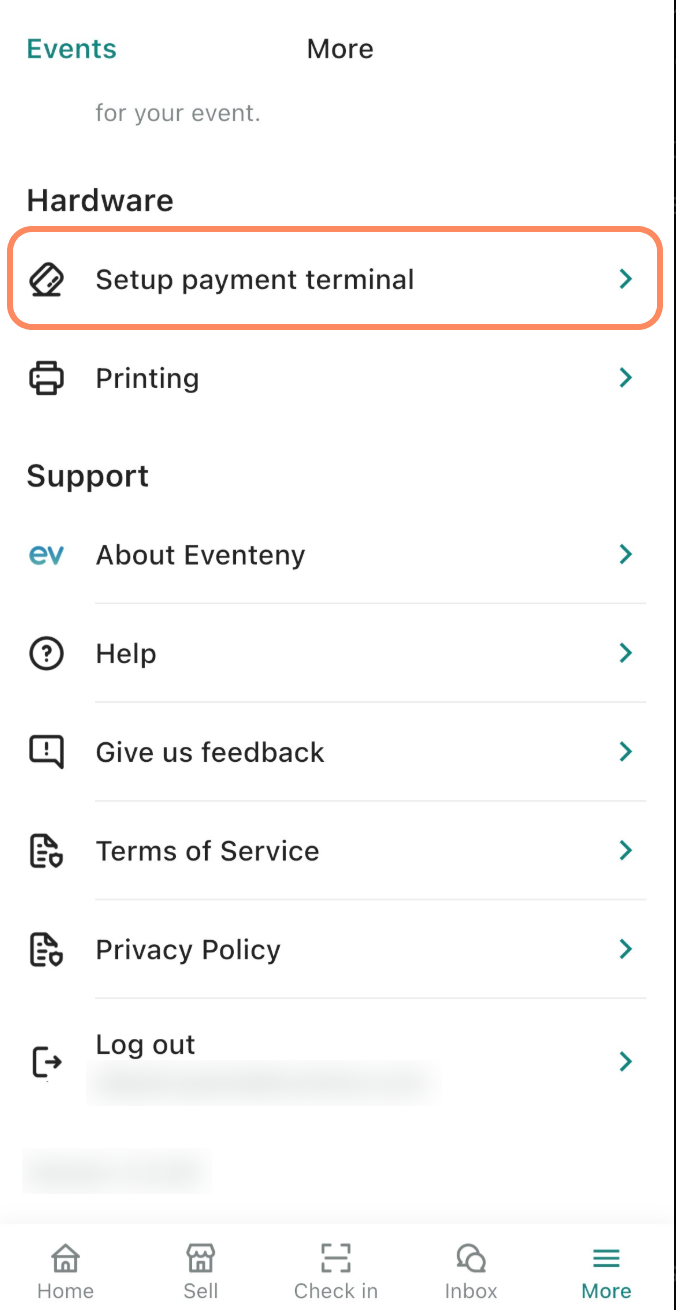This screenshot has height=1310, width=676.
Task: Go to the Check in tab
Action: (336, 1272)
